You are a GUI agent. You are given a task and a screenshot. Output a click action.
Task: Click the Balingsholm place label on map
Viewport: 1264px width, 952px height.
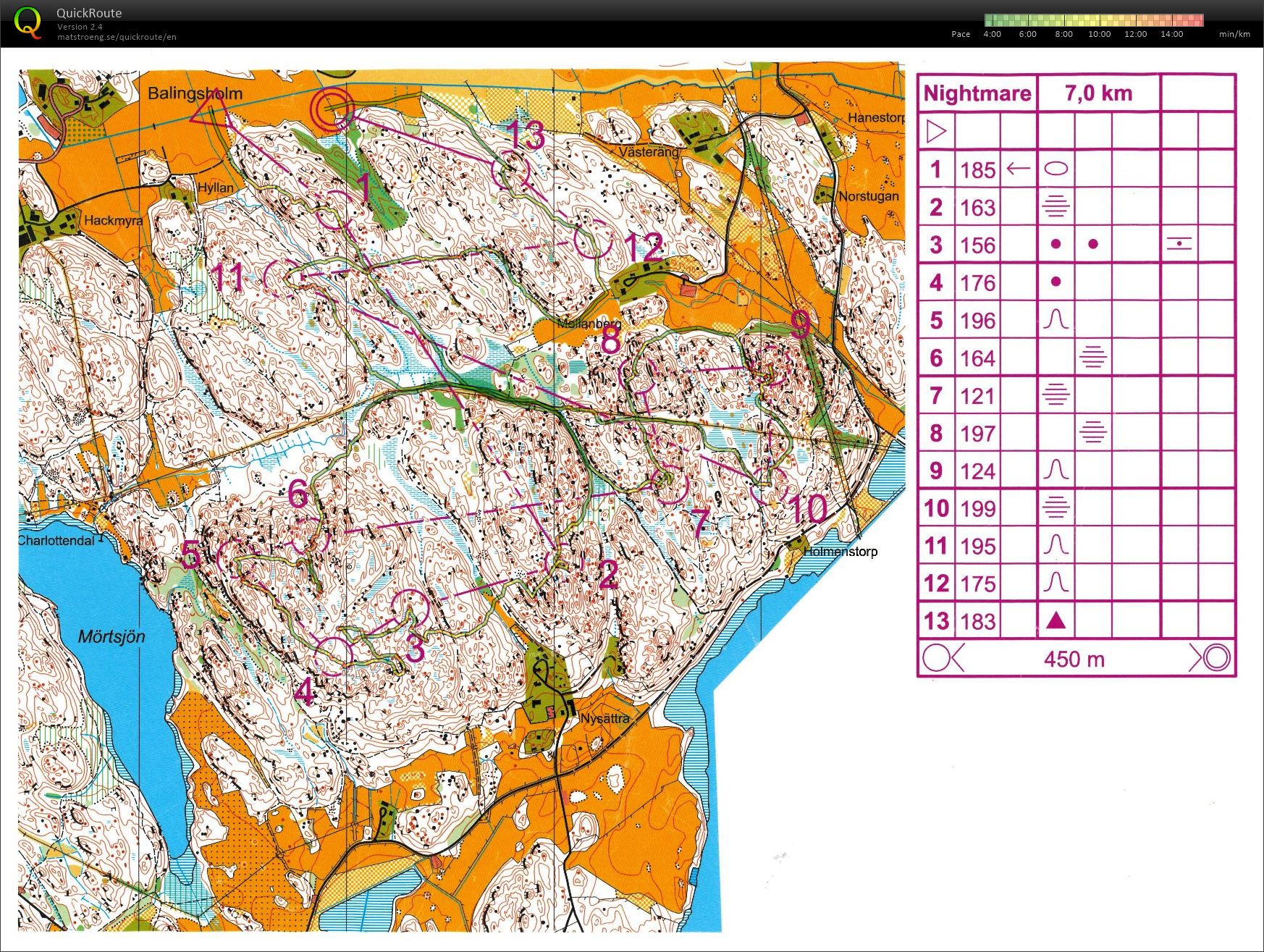pyautogui.click(x=195, y=93)
